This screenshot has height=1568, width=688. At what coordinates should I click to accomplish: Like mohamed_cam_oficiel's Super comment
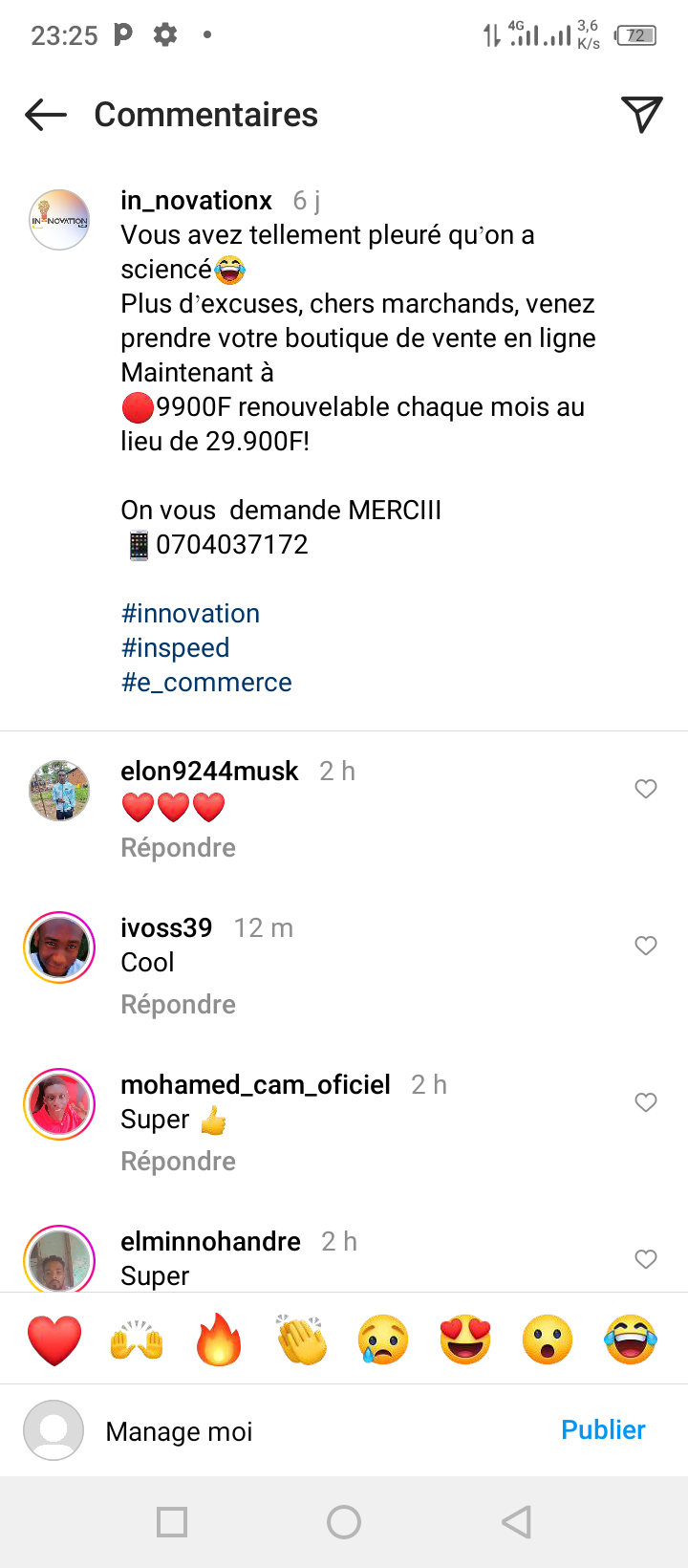click(x=646, y=1102)
